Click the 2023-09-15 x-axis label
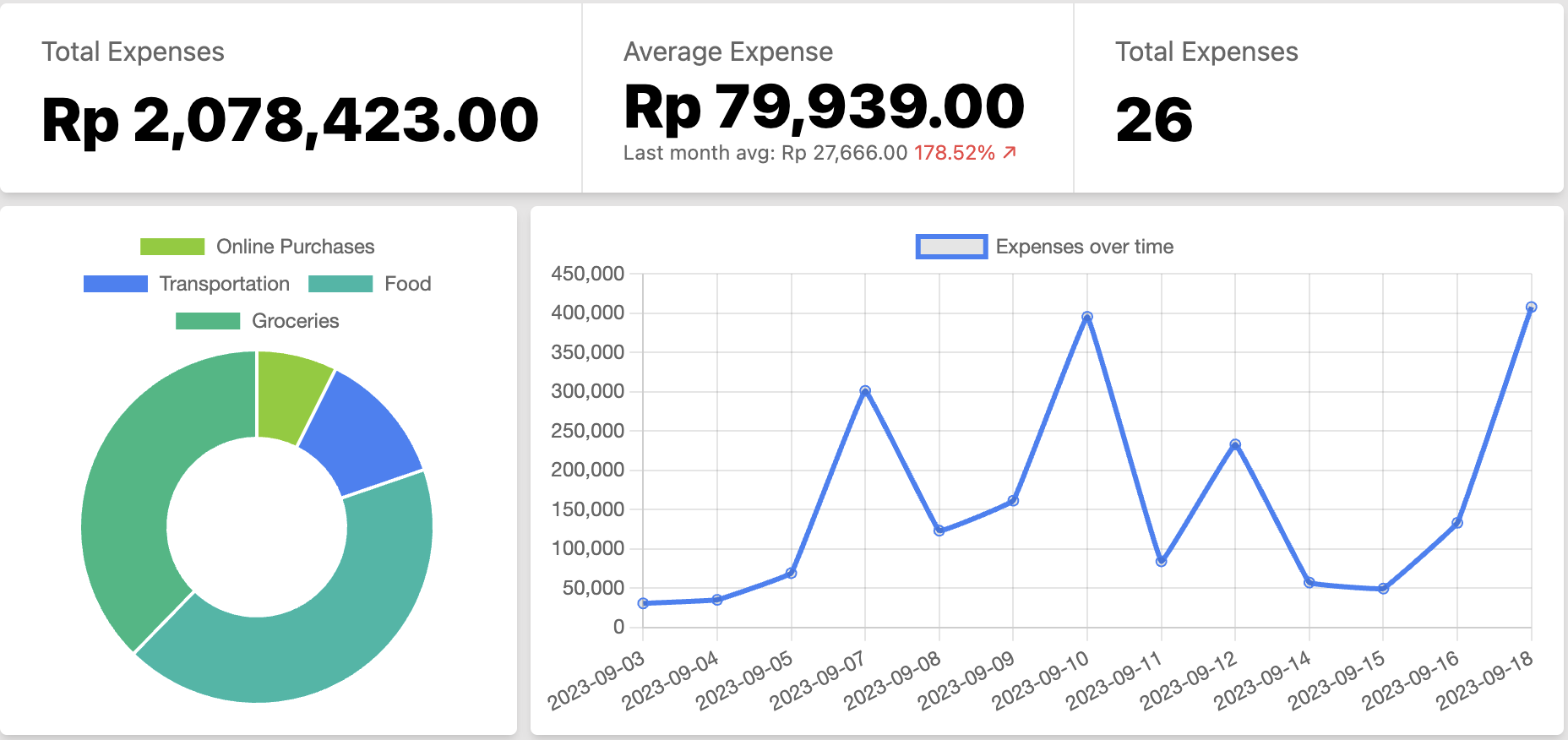Screen dimensions: 1568x740 (x=1337, y=681)
